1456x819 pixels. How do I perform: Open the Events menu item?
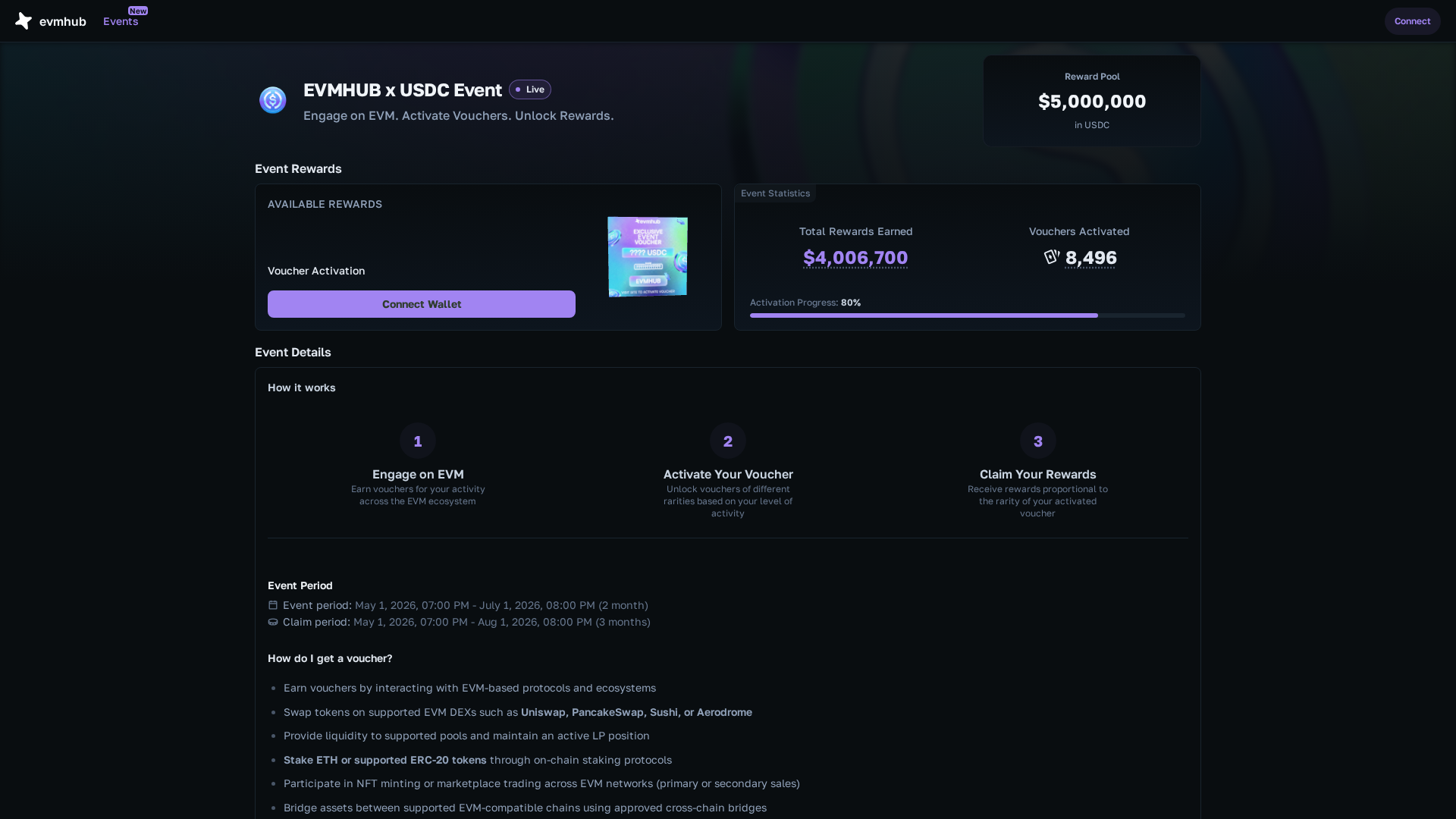[121, 21]
